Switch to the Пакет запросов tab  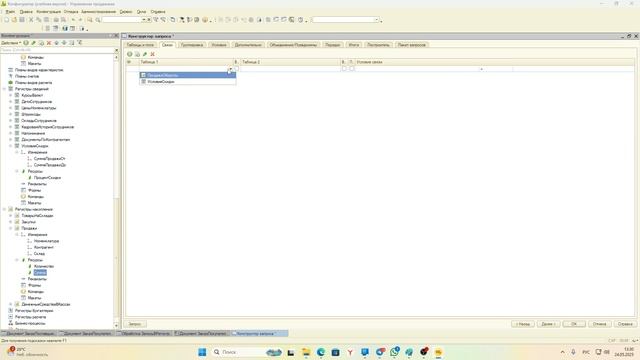pos(411,45)
